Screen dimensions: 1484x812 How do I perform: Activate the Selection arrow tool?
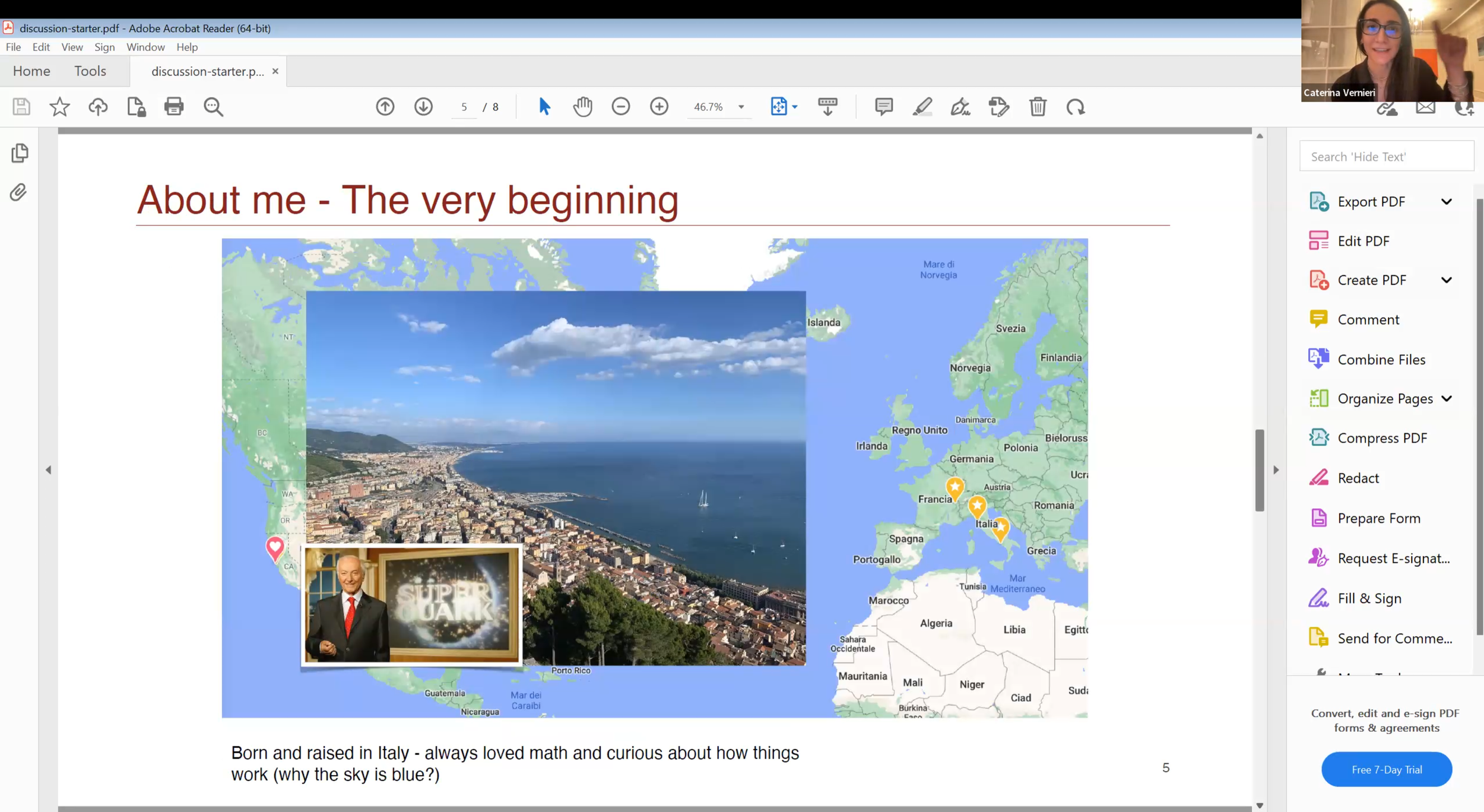point(544,107)
